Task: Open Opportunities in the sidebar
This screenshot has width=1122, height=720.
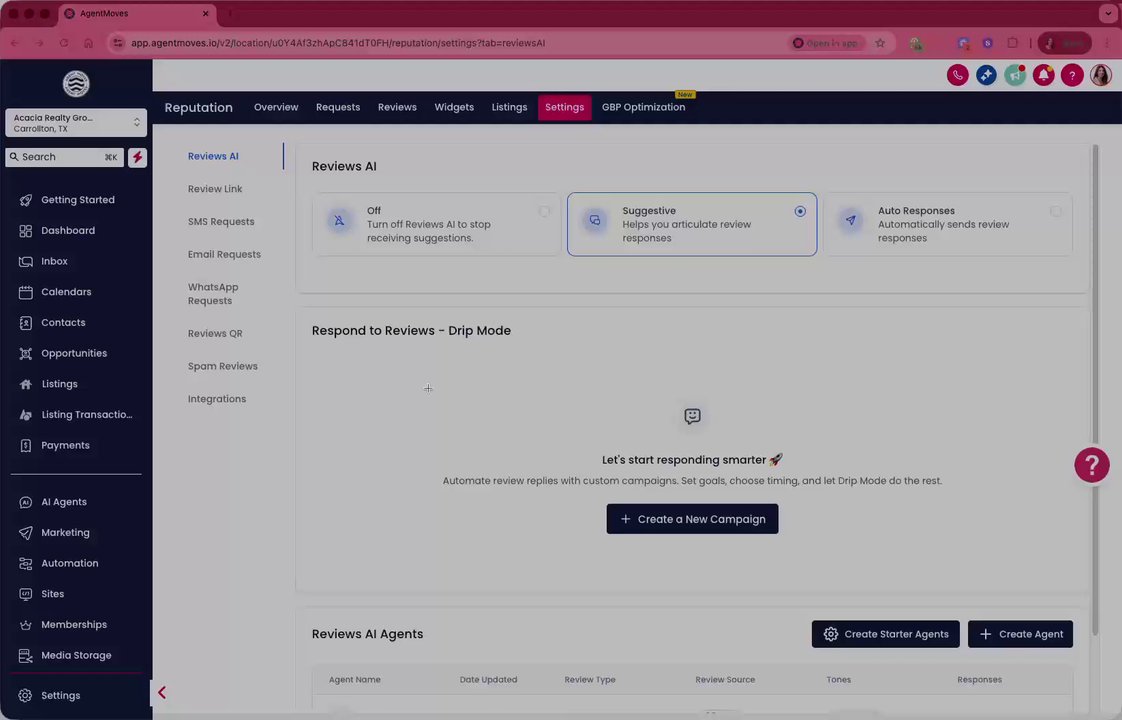Action: [76, 354]
